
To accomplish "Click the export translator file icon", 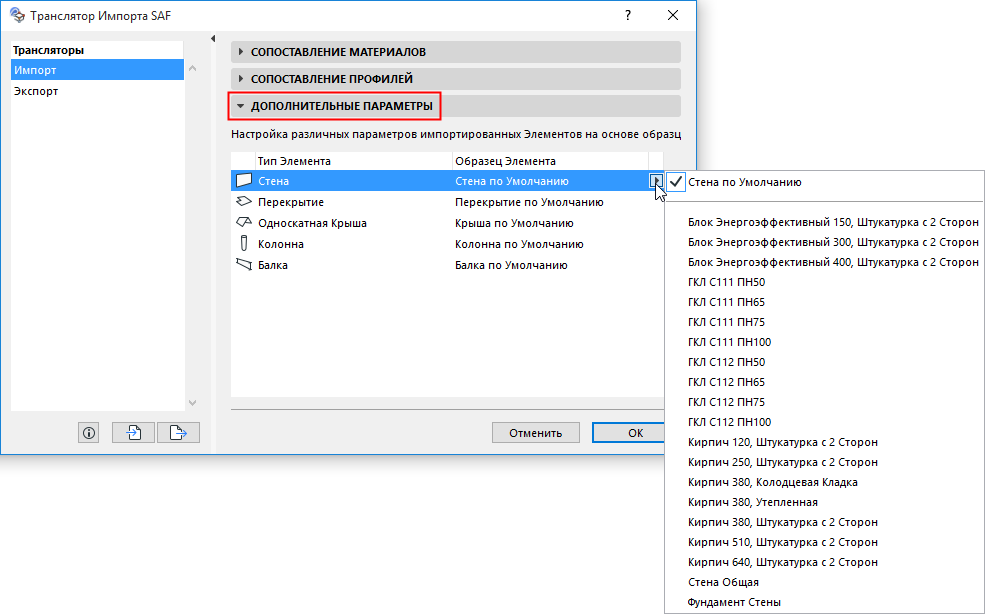I will [x=178, y=432].
